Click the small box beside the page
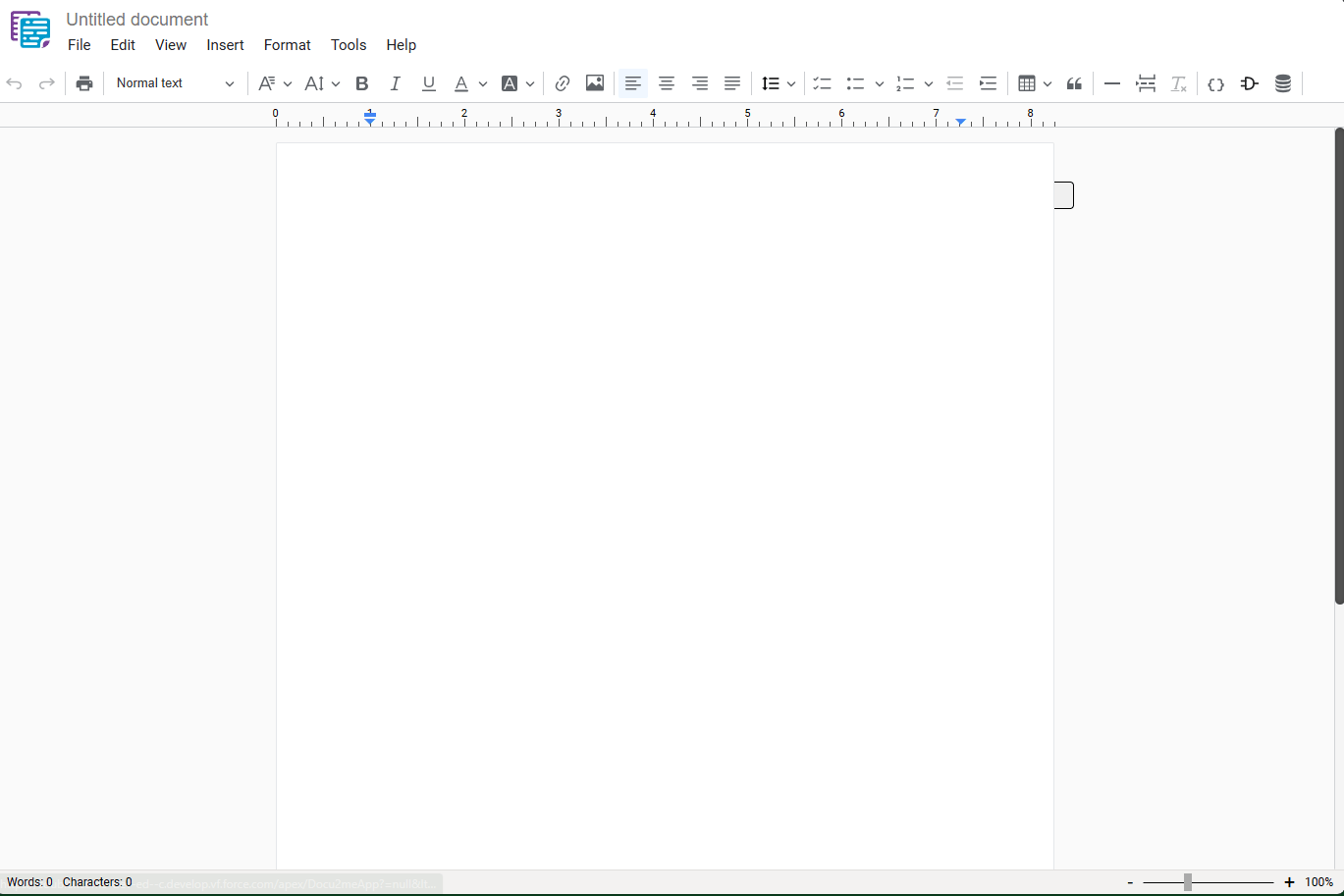1344x896 pixels. (x=1064, y=195)
